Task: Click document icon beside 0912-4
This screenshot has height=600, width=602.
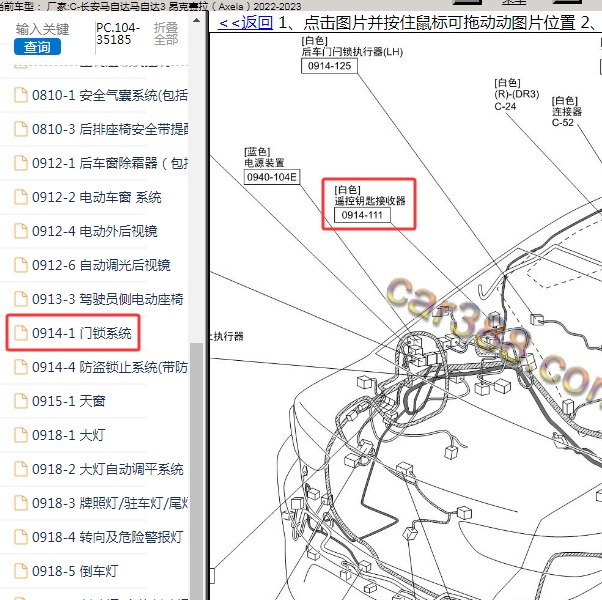Action: [x=21, y=231]
